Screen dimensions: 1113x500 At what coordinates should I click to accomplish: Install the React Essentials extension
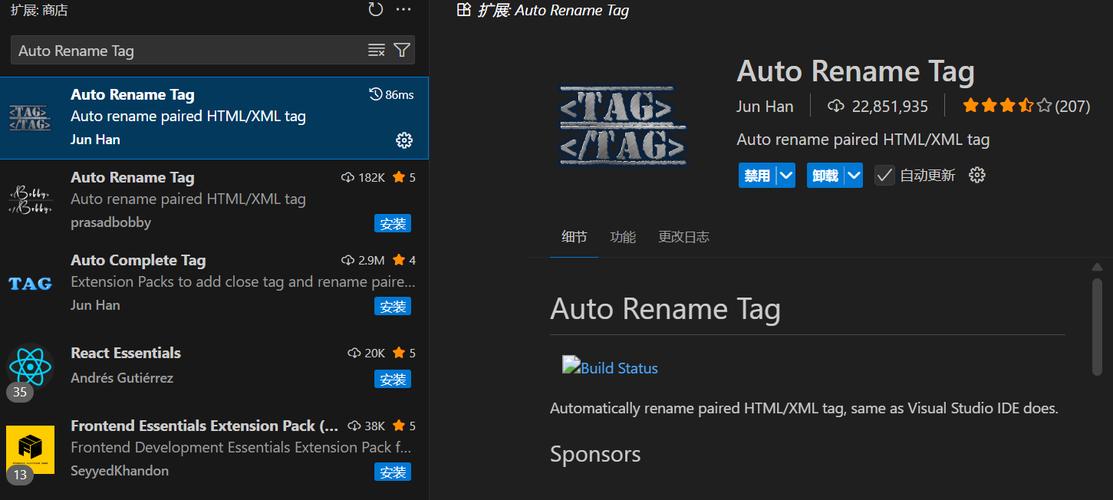point(393,379)
